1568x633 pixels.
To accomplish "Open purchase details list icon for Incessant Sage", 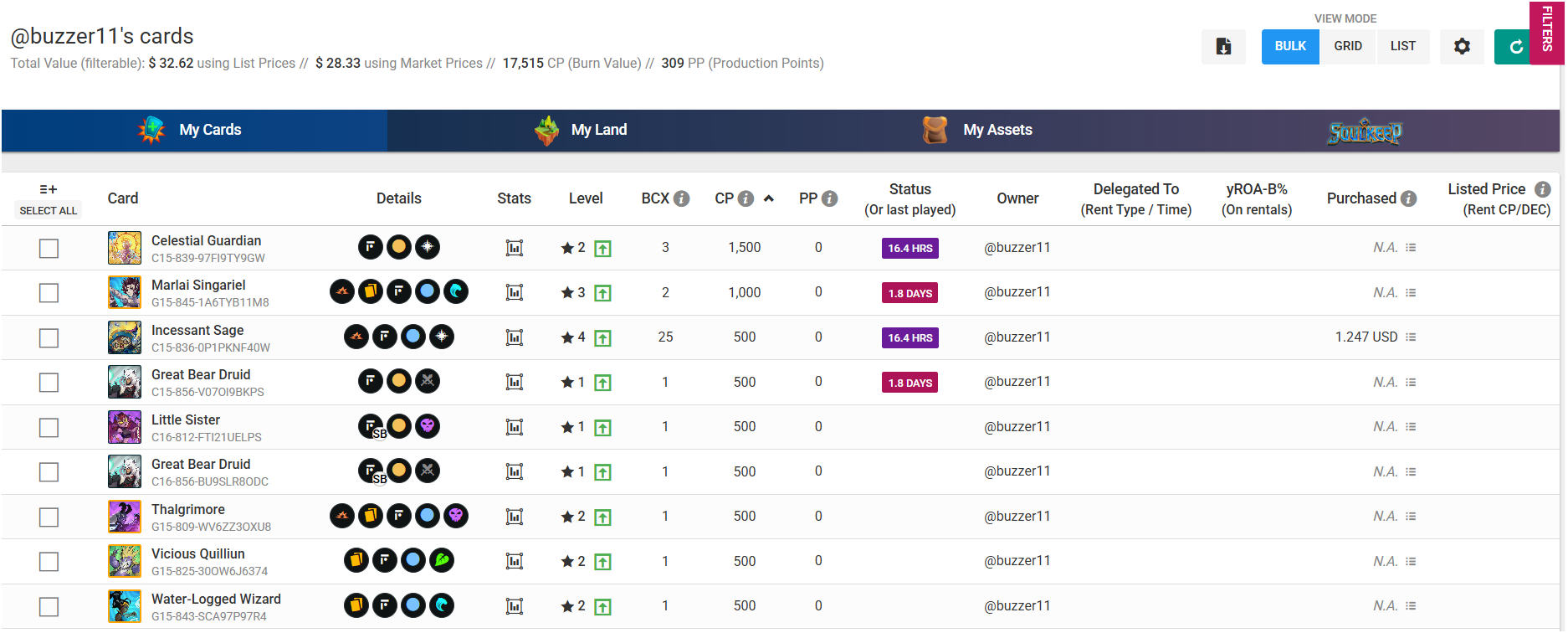I will coord(1411,337).
